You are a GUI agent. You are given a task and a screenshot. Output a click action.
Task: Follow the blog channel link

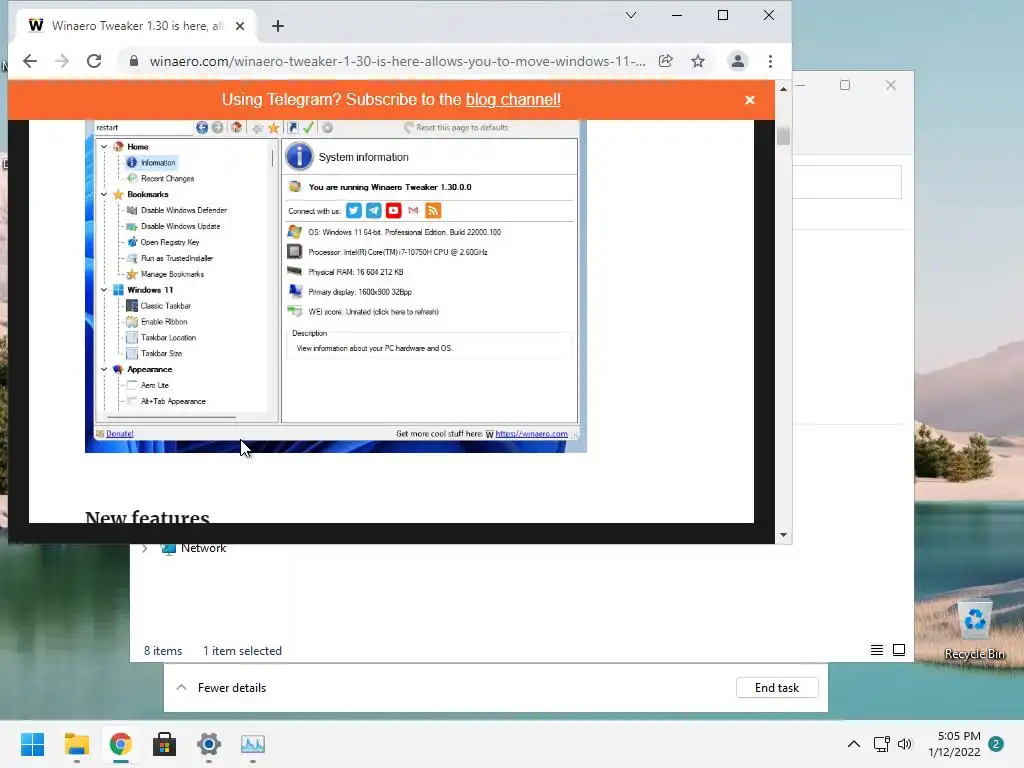click(x=513, y=99)
